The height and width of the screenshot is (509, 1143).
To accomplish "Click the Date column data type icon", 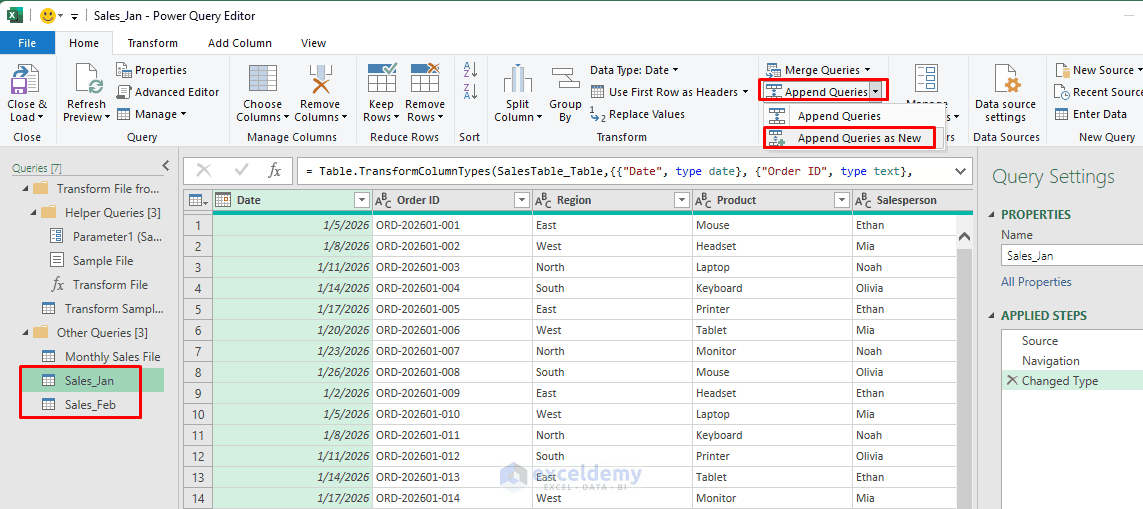I will click(x=223, y=200).
